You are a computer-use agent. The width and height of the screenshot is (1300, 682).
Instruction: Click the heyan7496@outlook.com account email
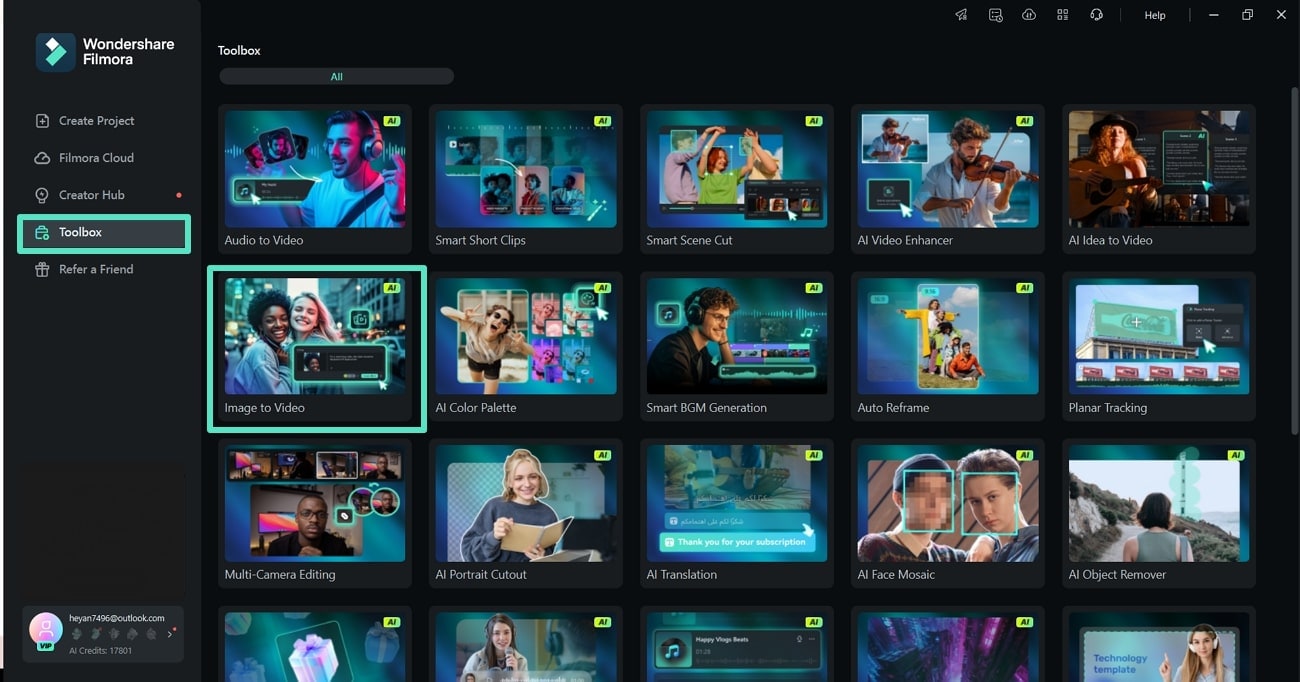(x=116, y=618)
